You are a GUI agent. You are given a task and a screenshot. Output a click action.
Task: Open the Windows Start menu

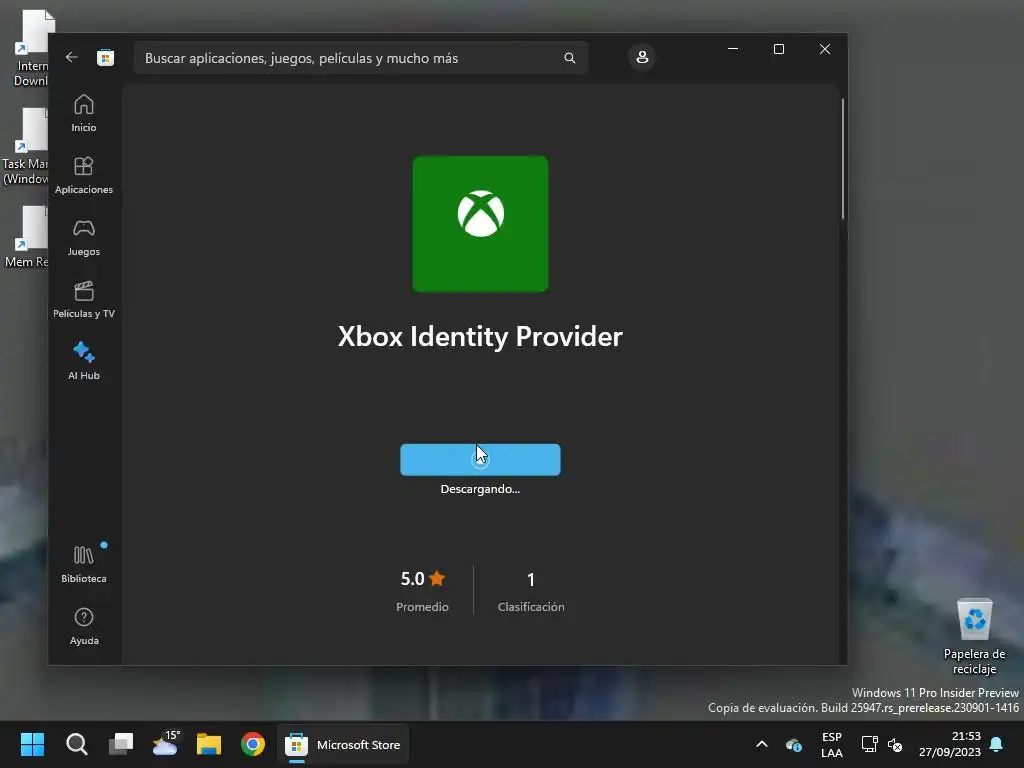[x=32, y=744]
